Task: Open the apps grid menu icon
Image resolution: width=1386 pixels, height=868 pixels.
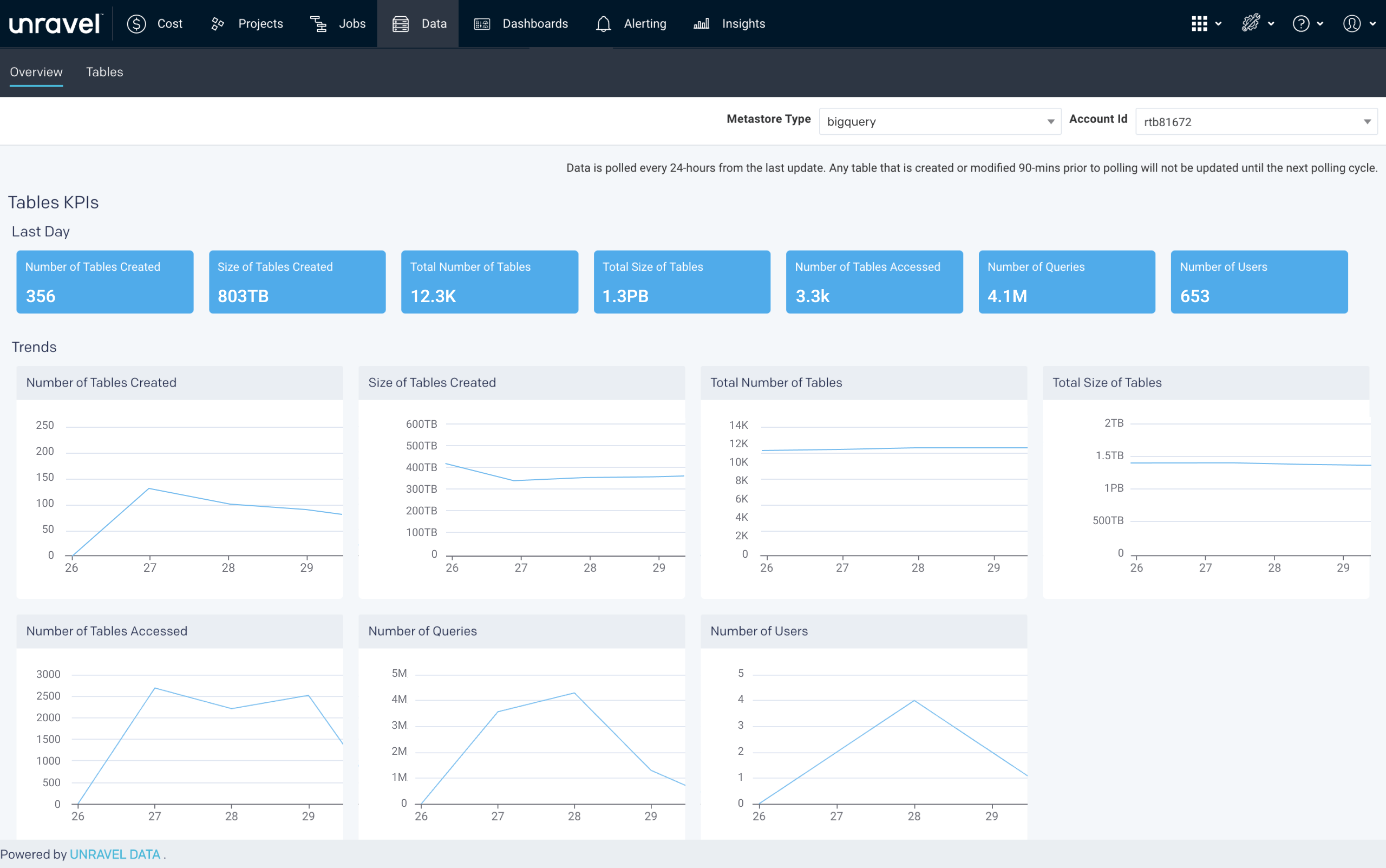Action: pos(1199,23)
